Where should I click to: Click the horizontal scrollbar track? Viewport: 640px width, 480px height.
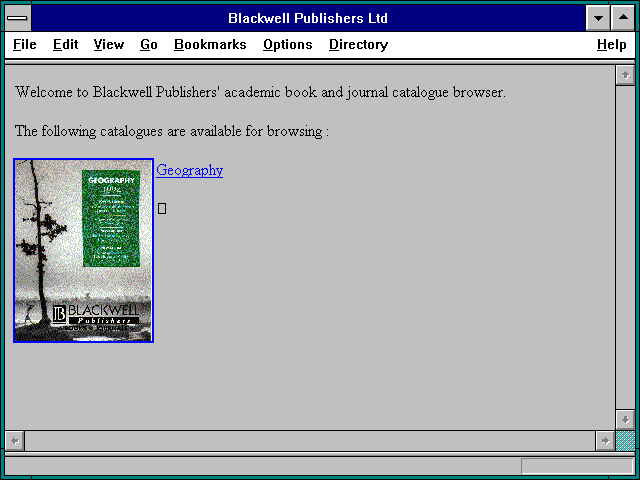pyautogui.click(x=310, y=441)
